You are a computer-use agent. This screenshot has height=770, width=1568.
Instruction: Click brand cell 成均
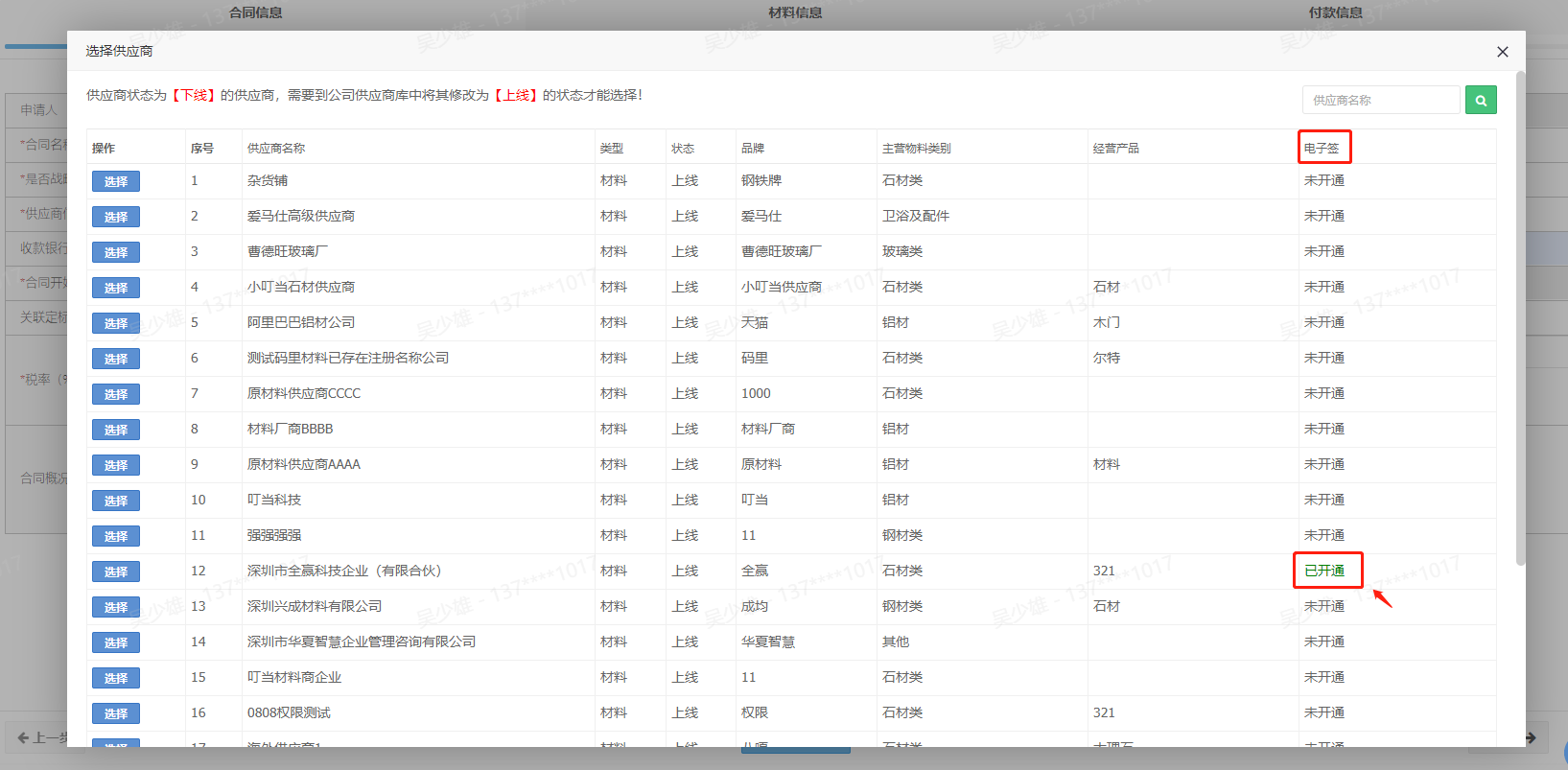click(755, 606)
